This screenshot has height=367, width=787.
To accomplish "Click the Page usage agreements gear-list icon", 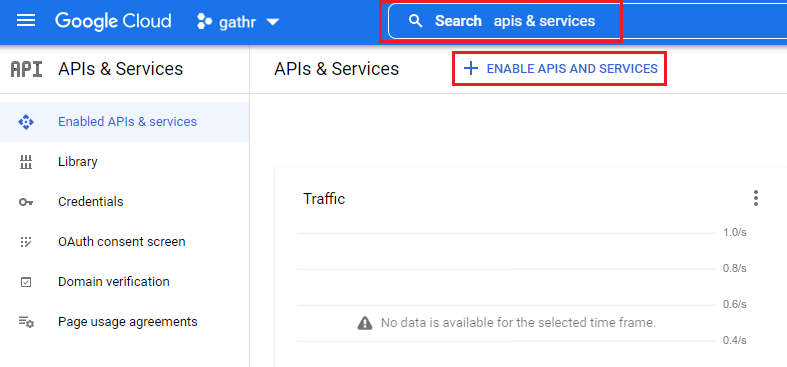I will pos(26,322).
